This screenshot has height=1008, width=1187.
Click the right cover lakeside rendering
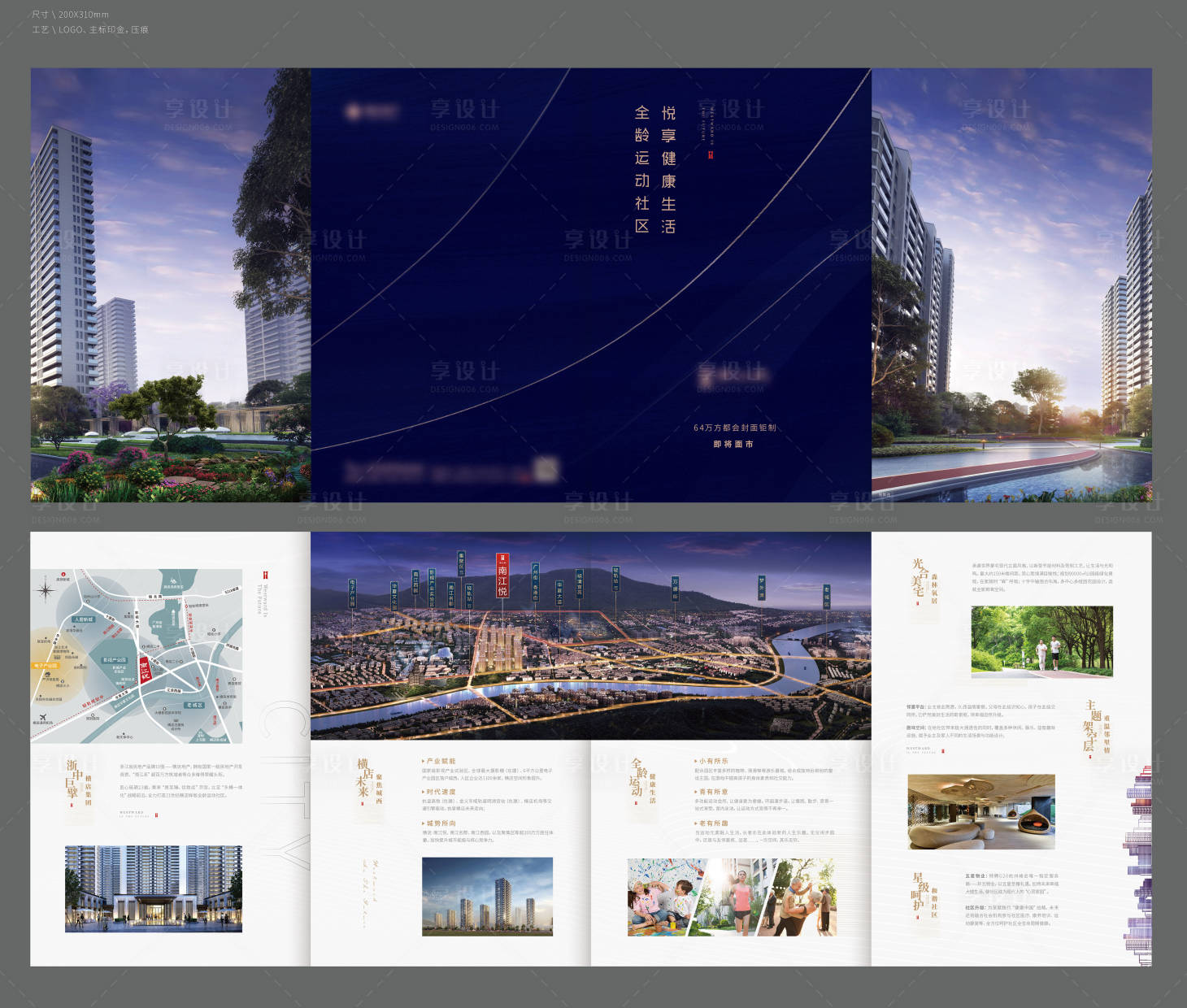coord(1011,285)
